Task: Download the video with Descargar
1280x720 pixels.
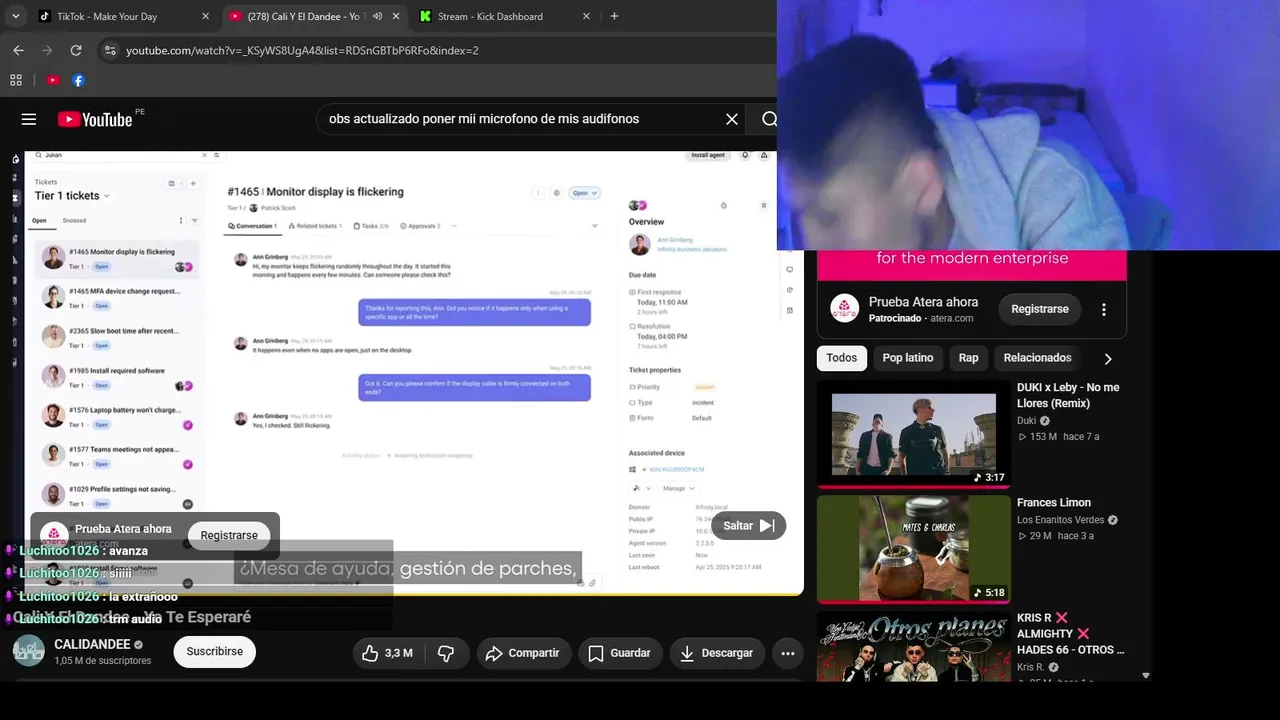Action: 717,653
